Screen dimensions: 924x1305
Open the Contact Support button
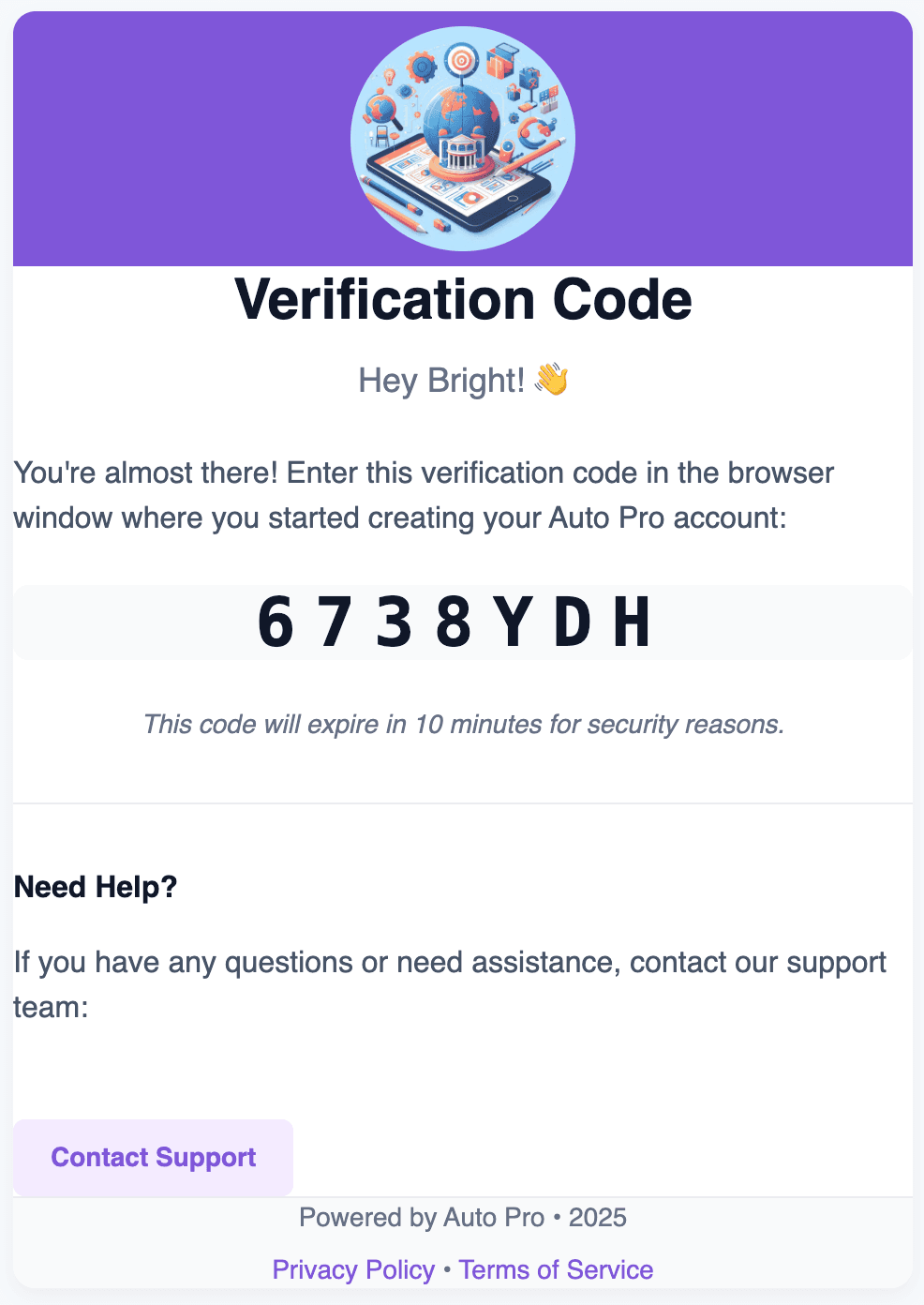coord(154,1157)
